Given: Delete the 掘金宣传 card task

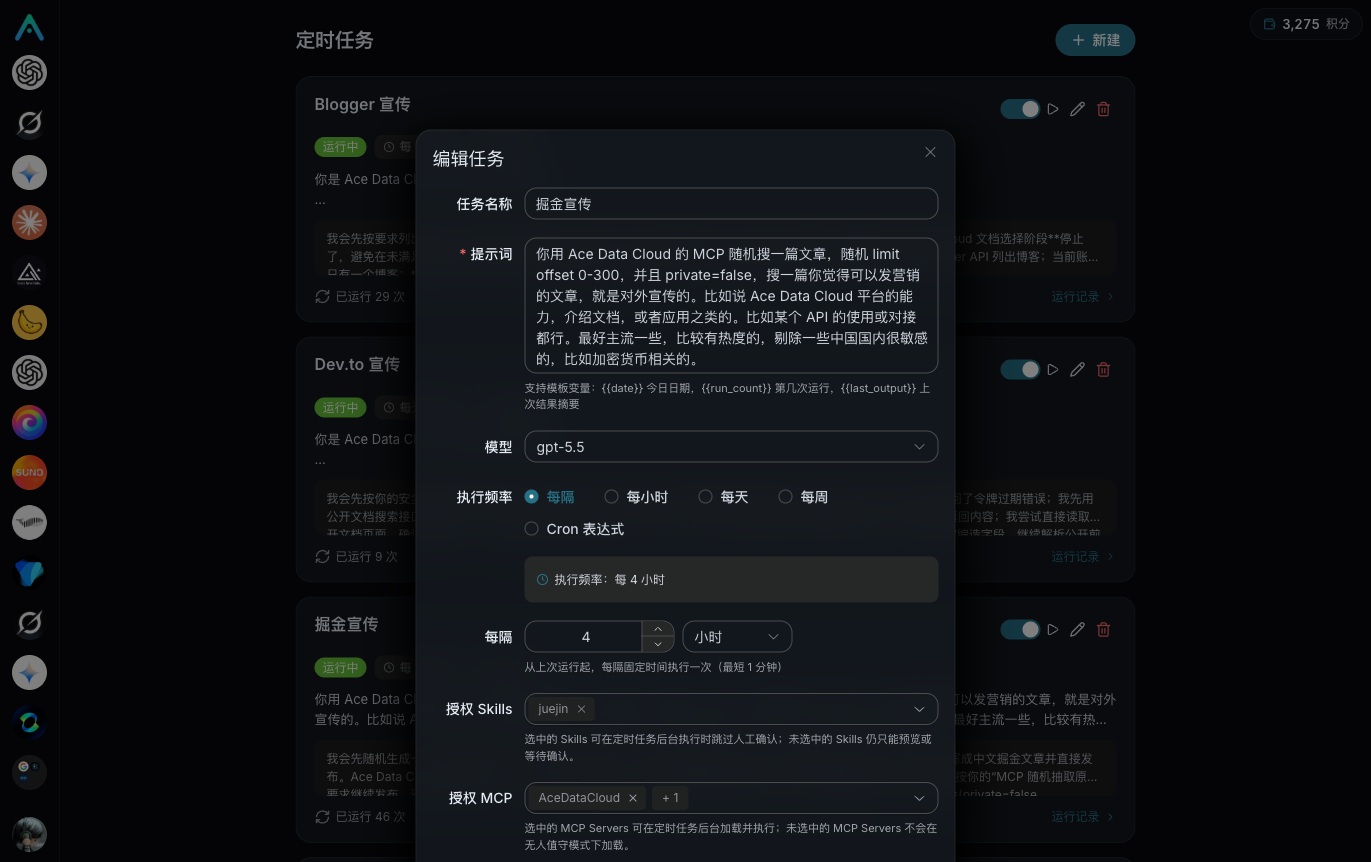Looking at the screenshot, I should pos(1103,629).
